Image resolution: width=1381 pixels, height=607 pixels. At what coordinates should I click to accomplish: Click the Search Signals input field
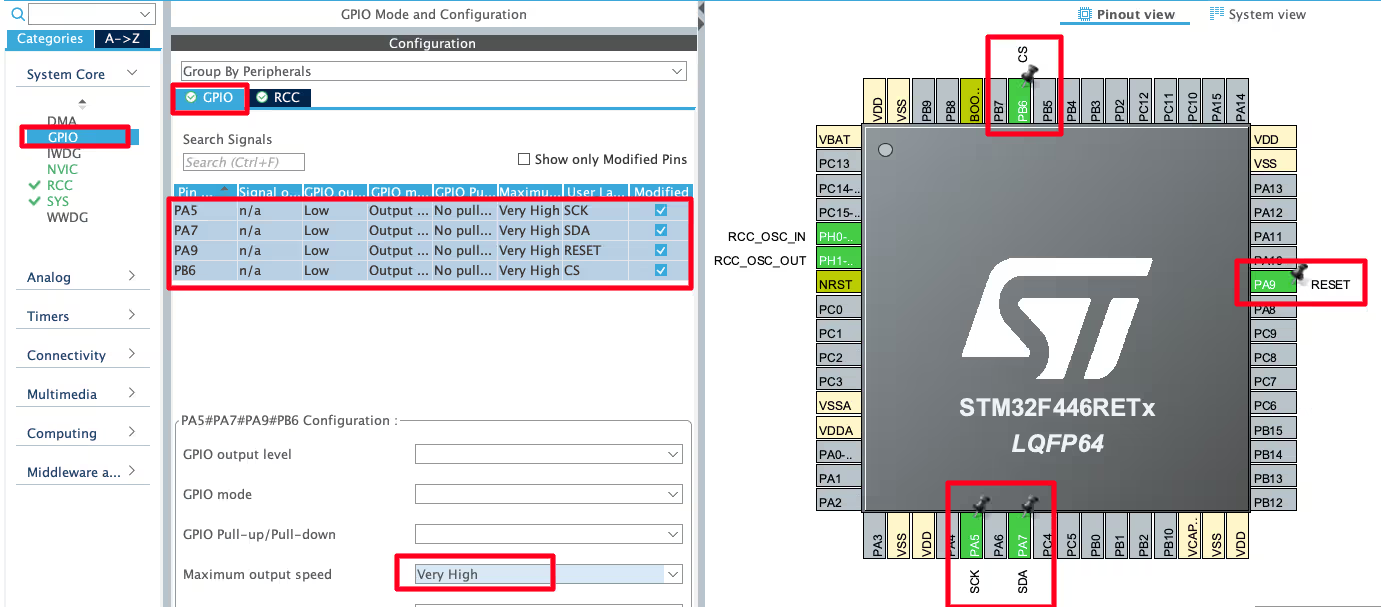click(242, 161)
